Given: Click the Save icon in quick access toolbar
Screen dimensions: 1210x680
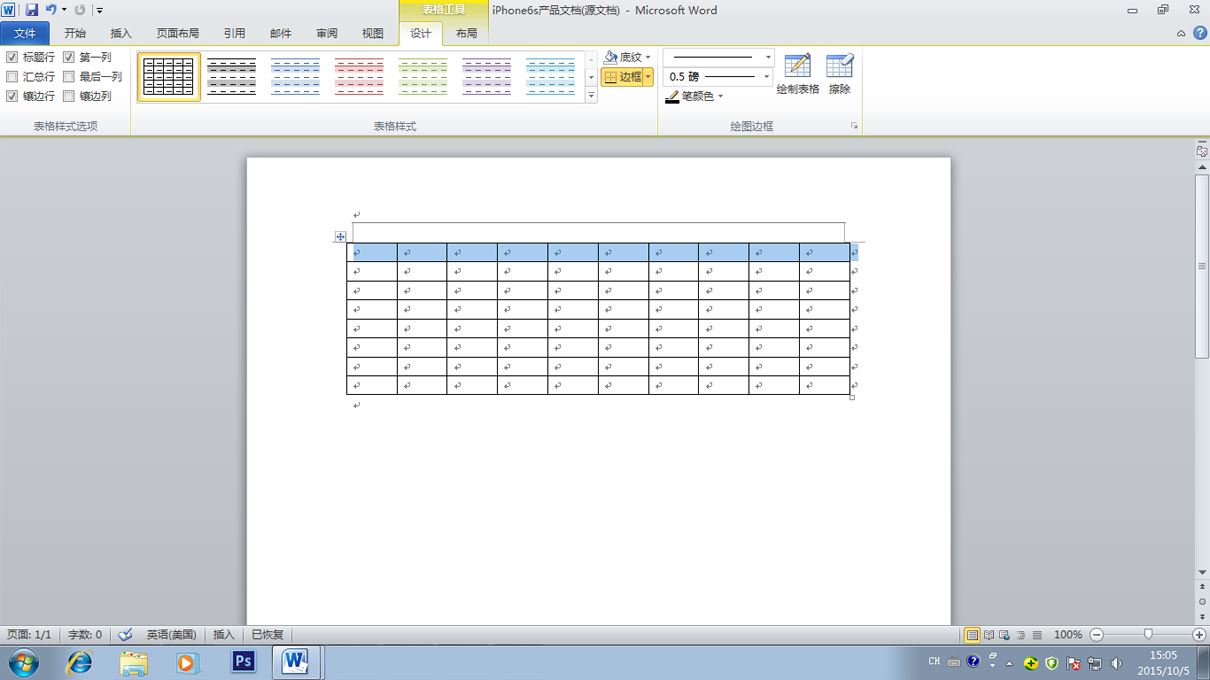Looking at the screenshot, I should (32, 10).
